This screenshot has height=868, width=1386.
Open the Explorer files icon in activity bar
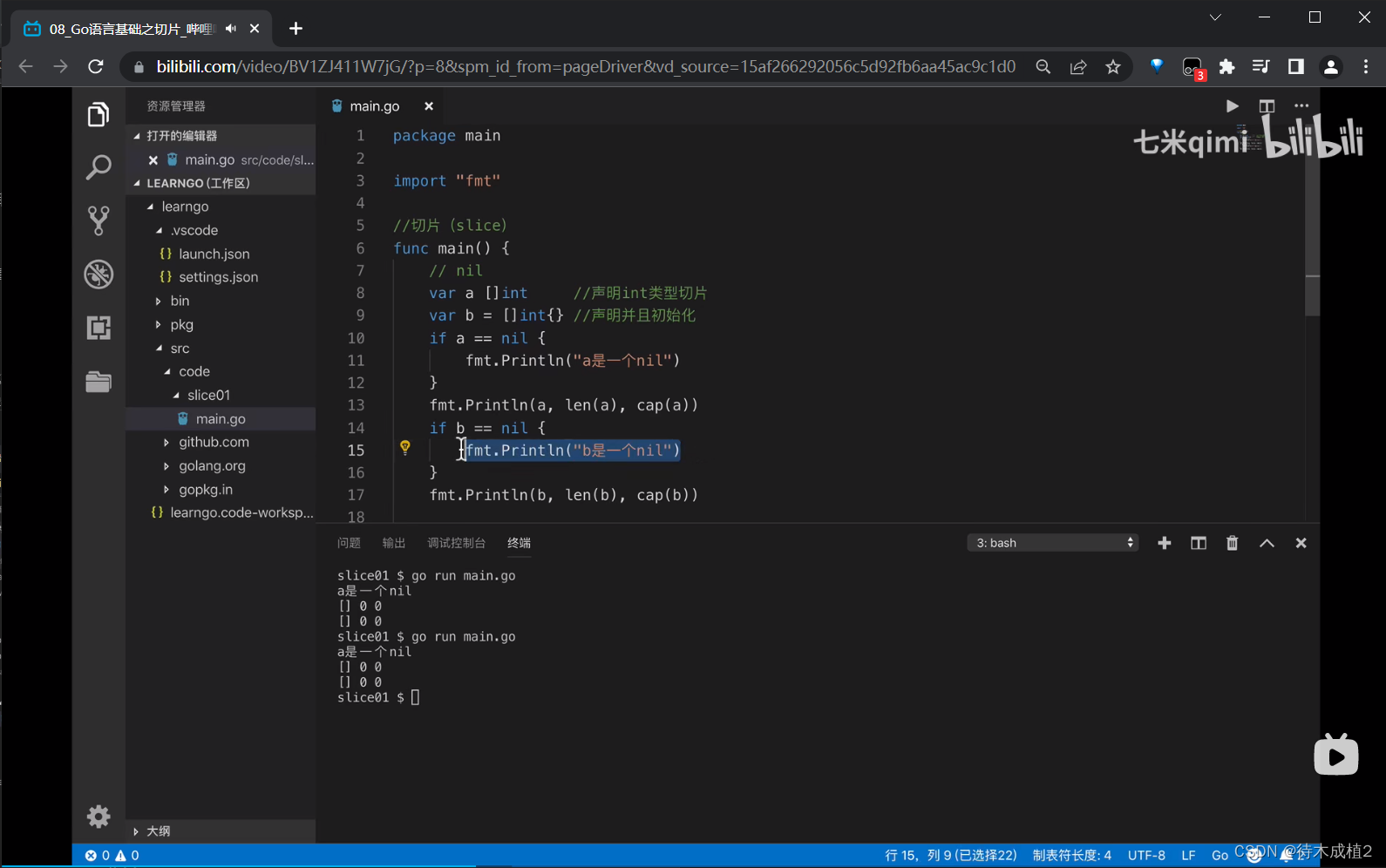click(99, 114)
